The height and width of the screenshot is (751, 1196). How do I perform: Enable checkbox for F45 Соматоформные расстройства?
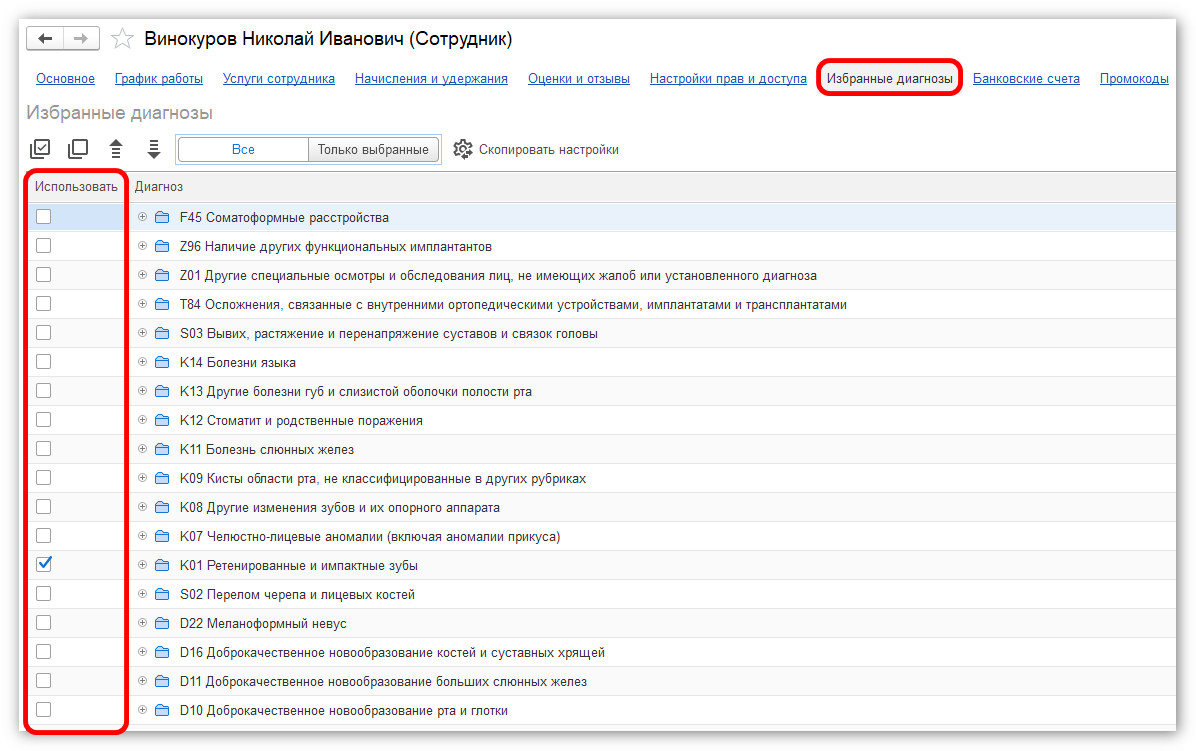[44, 216]
